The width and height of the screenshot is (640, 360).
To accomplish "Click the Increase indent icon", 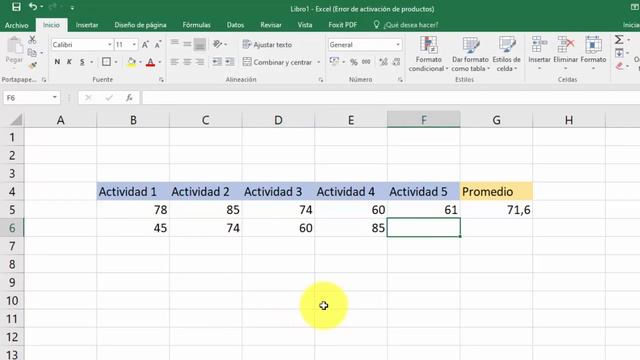I will (x=230, y=62).
